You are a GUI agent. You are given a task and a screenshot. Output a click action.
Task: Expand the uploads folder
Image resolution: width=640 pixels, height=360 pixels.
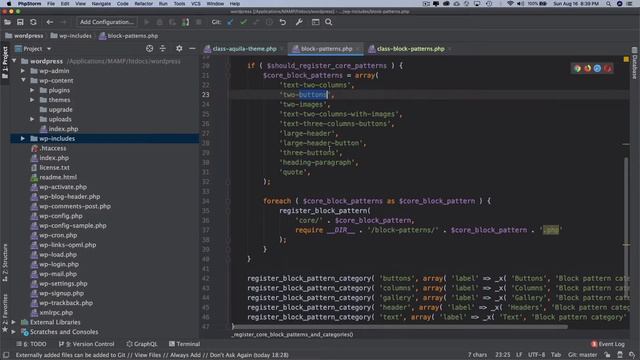[32, 119]
